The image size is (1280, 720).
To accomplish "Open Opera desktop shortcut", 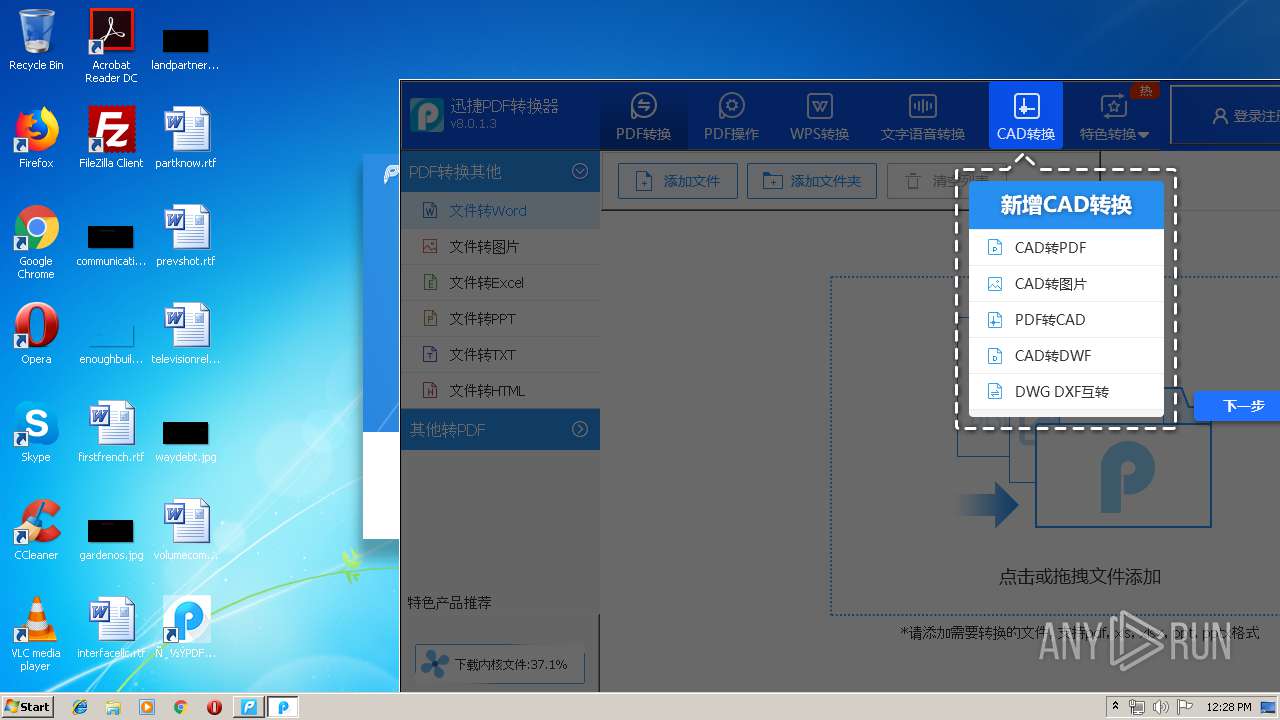I will point(36,334).
